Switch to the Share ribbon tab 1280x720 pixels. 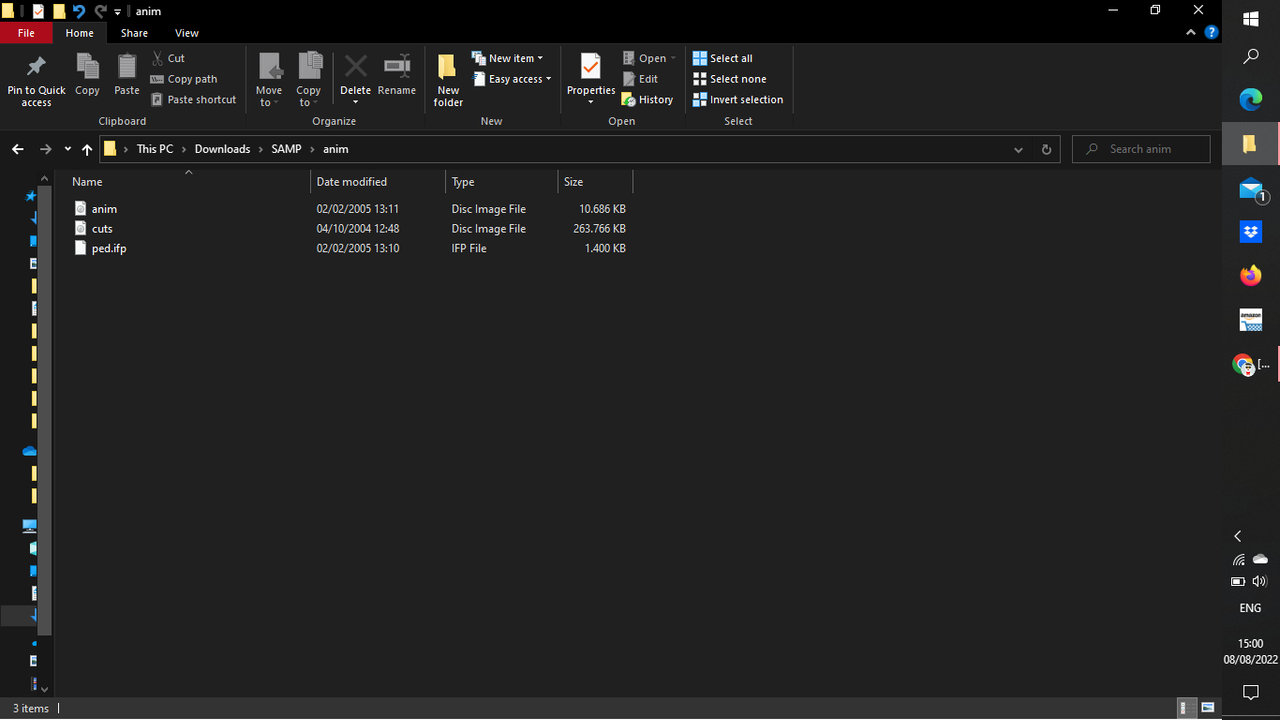click(x=134, y=33)
